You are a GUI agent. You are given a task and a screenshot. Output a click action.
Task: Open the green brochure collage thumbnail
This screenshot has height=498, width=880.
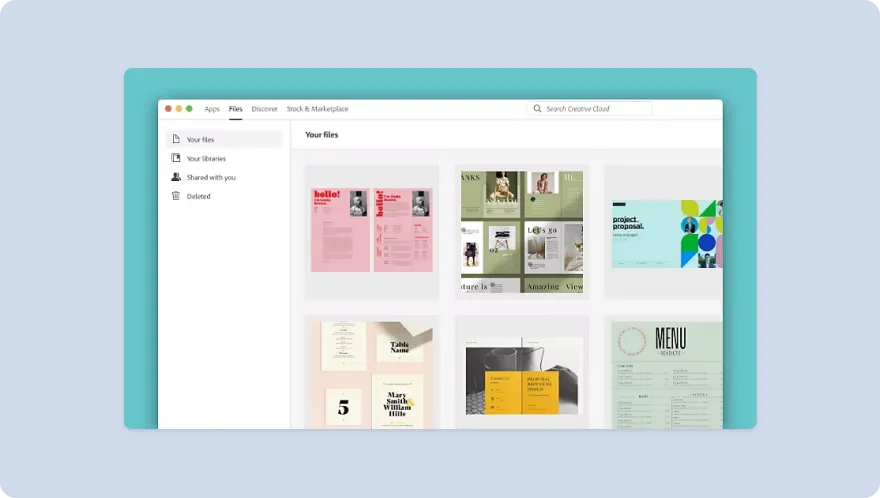tap(522, 232)
